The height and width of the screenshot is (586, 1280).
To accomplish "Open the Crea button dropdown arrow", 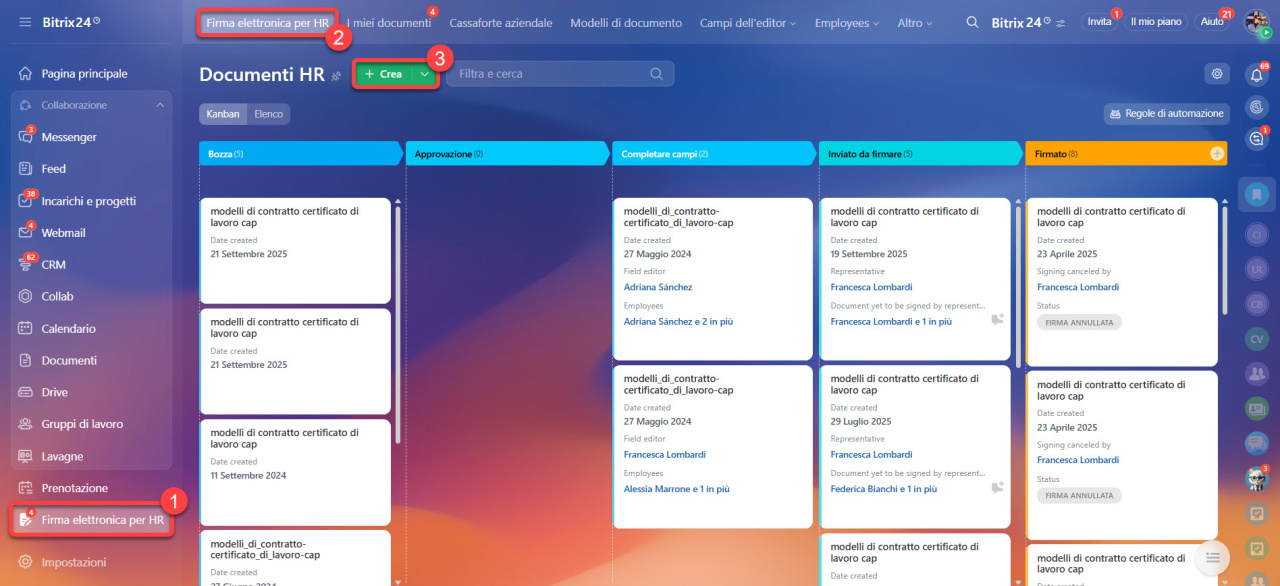I will point(425,74).
